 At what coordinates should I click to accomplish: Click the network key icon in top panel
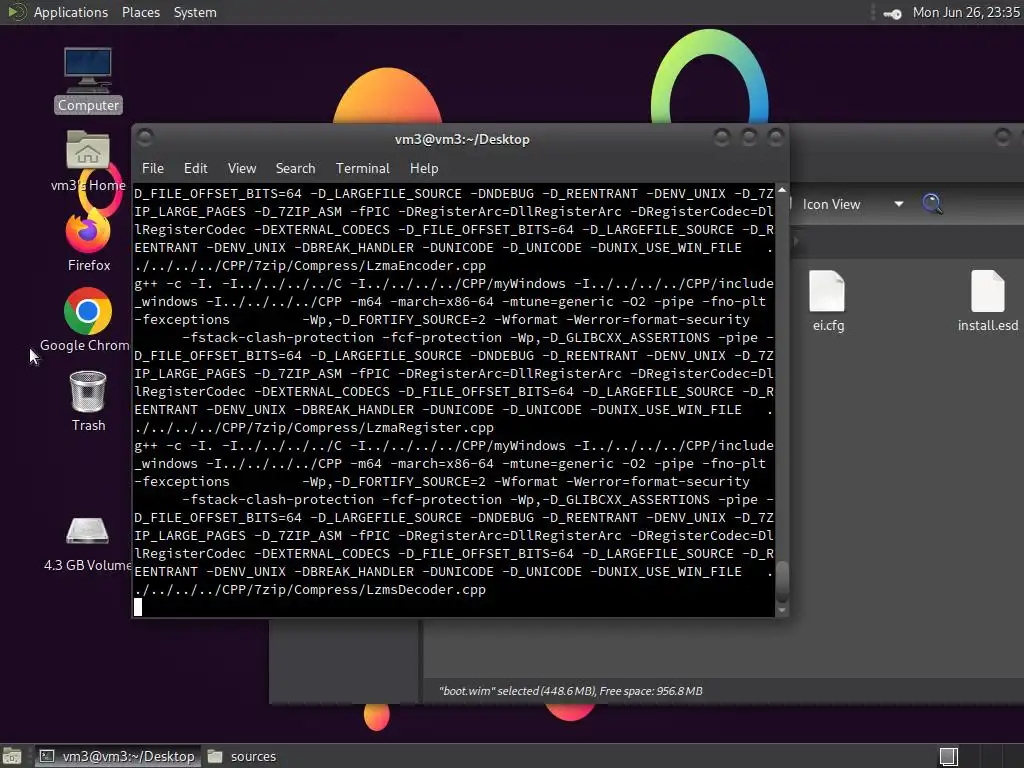[x=892, y=13]
